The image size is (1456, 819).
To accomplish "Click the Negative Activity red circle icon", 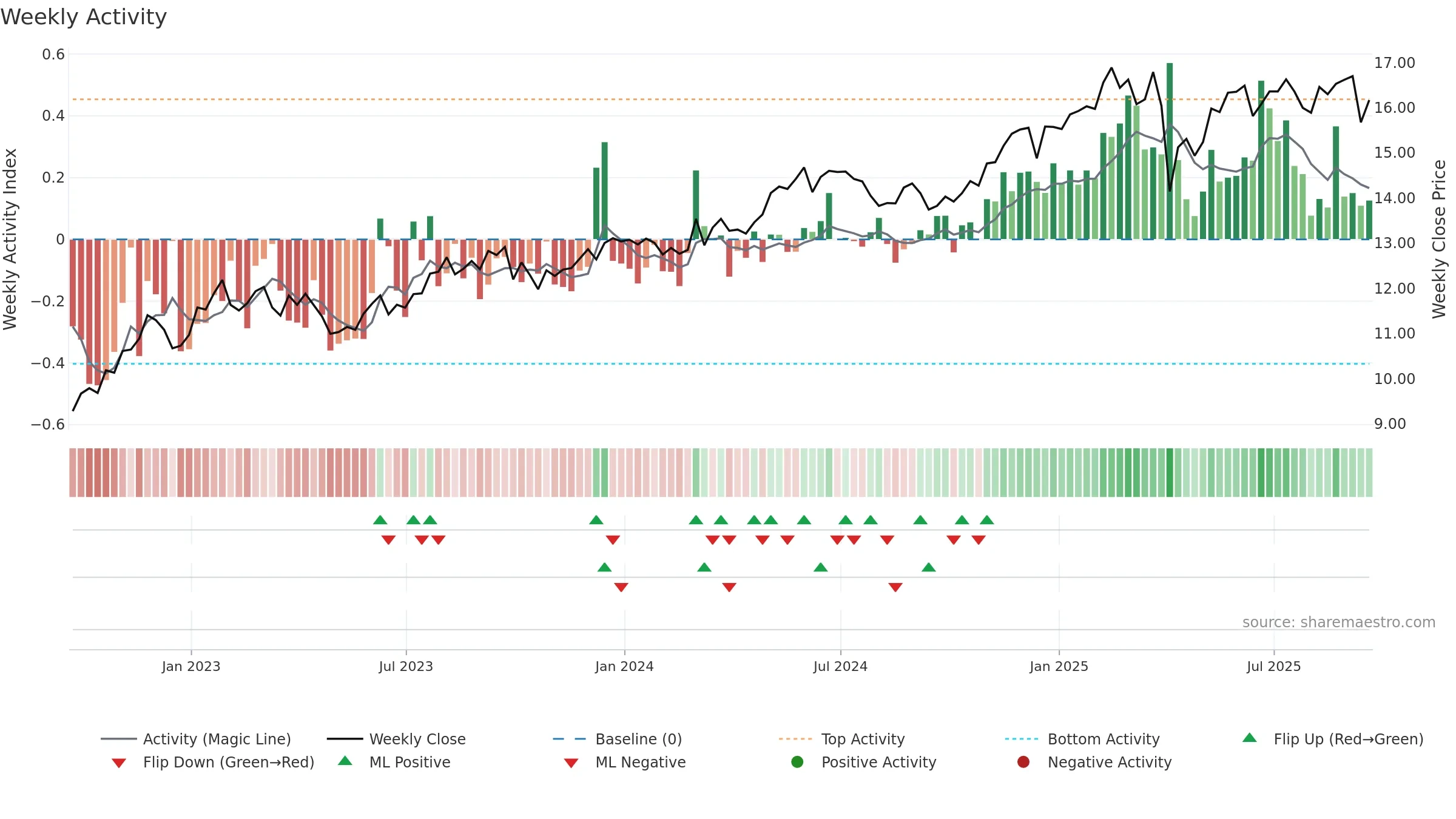I will coord(1023,762).
